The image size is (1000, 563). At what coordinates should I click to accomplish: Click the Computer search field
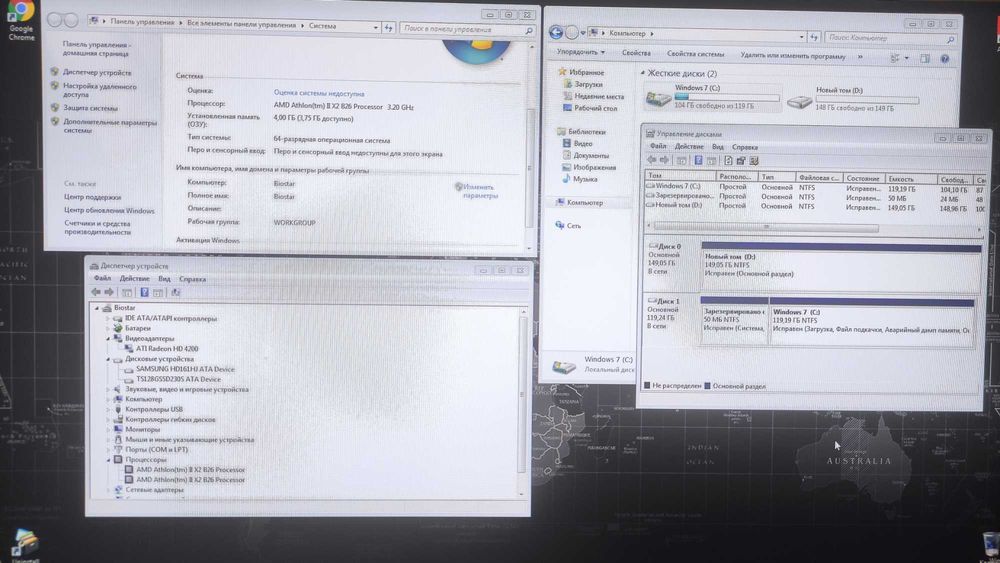(x=891, y=38)
